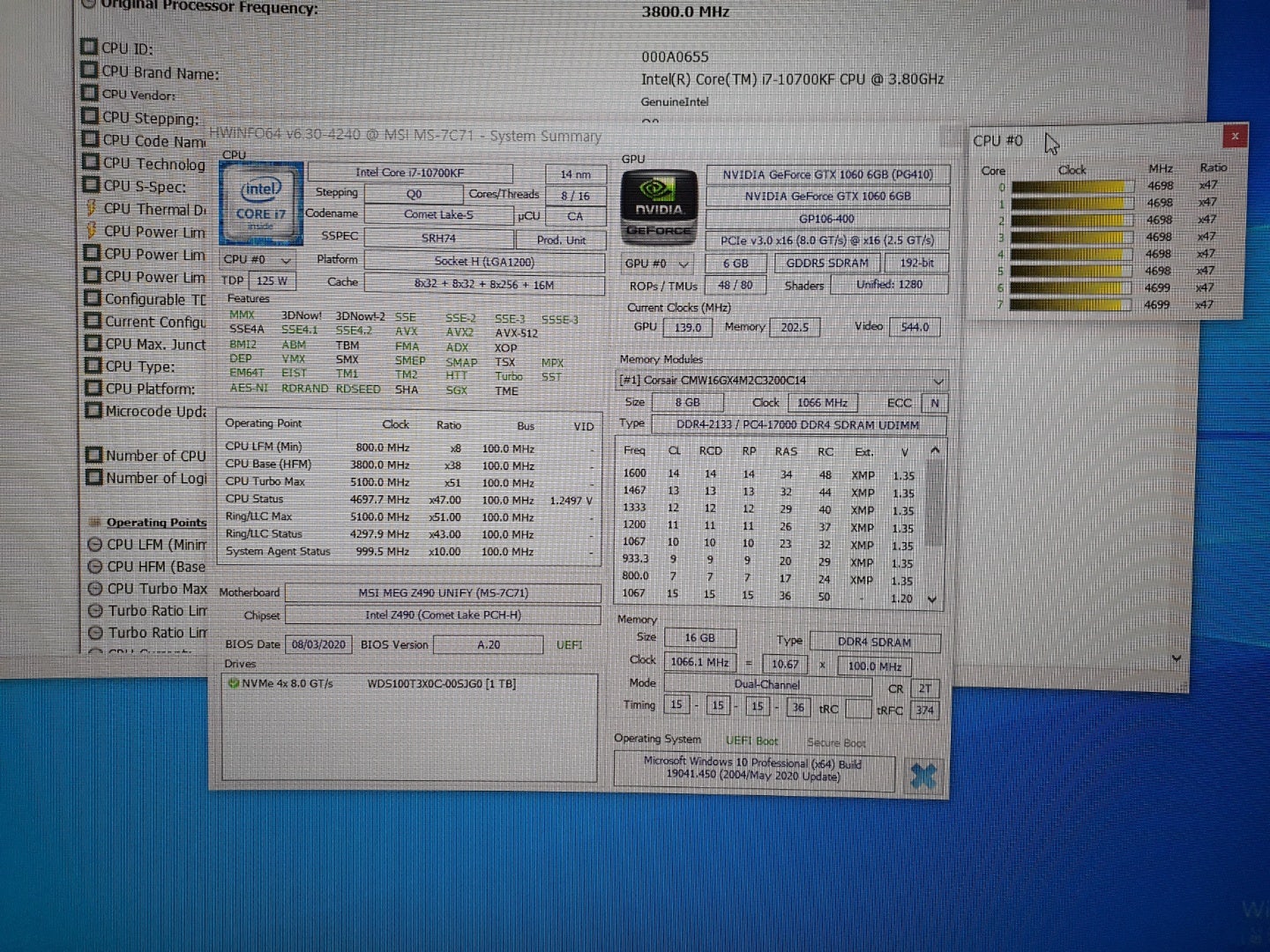This screenshot has height=952, width=1270.
Task: Select the CPU Turbo Max operating point row
Action: pyautogui.click(x=409, y=482)
